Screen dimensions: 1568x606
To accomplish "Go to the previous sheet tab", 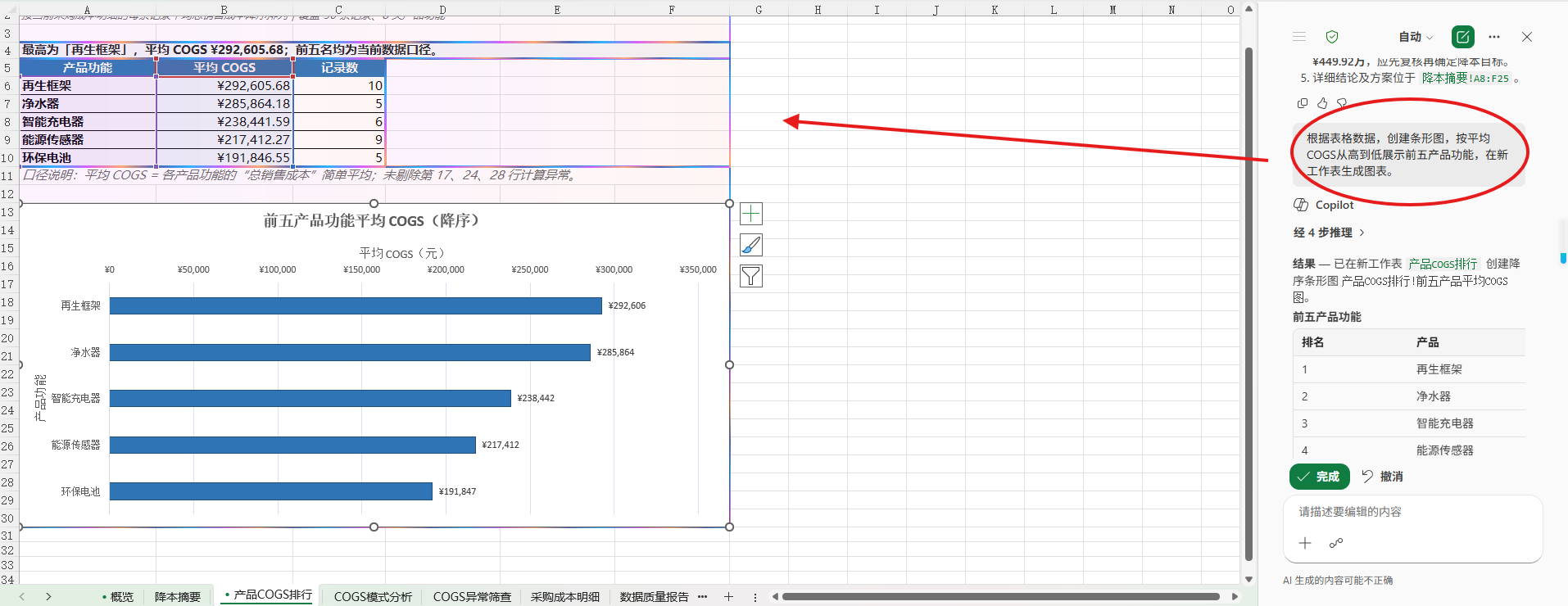I will click(x=22, y=596).
